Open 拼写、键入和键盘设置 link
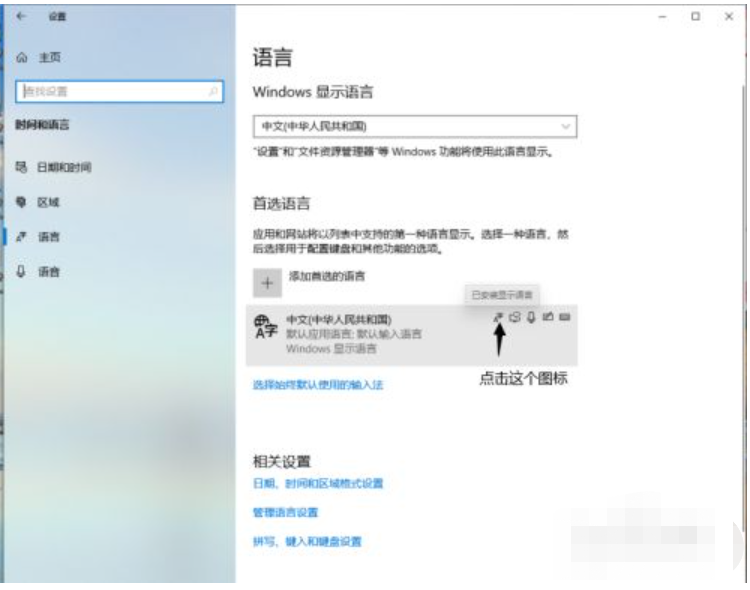This screenshot has height=590, width=750. 307,542
